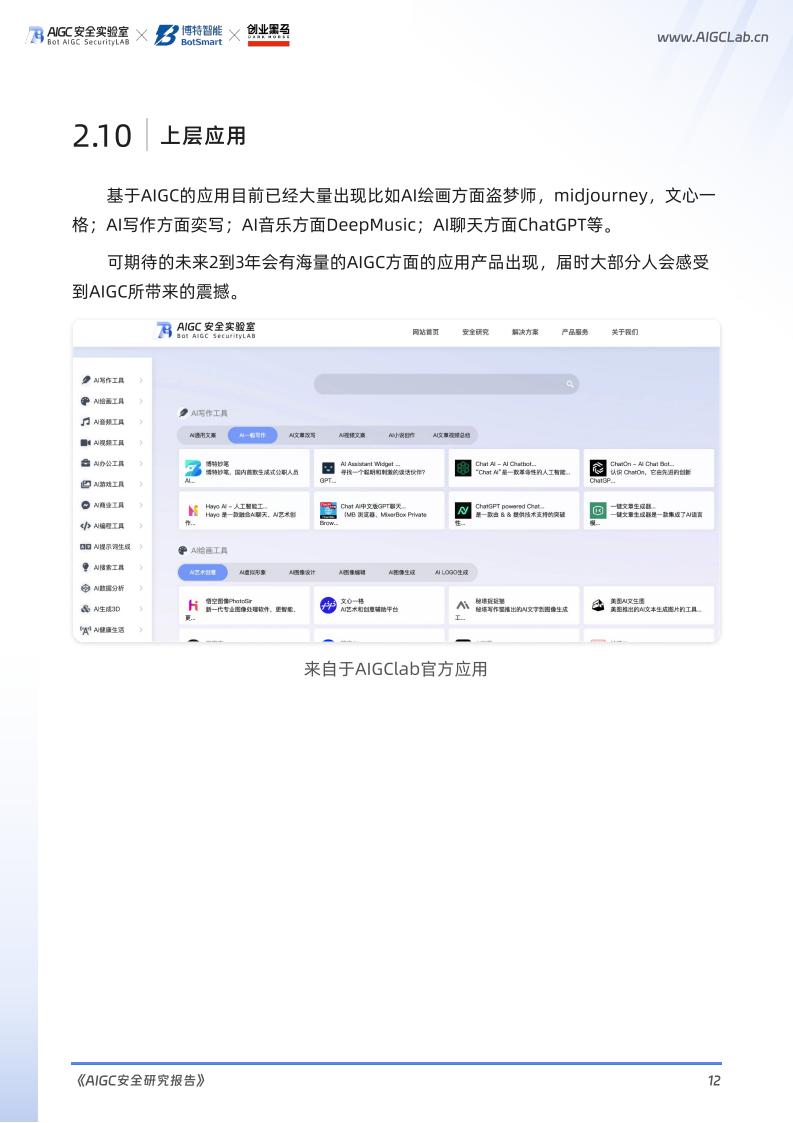The width and height of the screenshot is (793, 1123).
Task: Expand the AI搜索工具 sidebar chevron
Action: pyautogui.click(x=141, y=567)
